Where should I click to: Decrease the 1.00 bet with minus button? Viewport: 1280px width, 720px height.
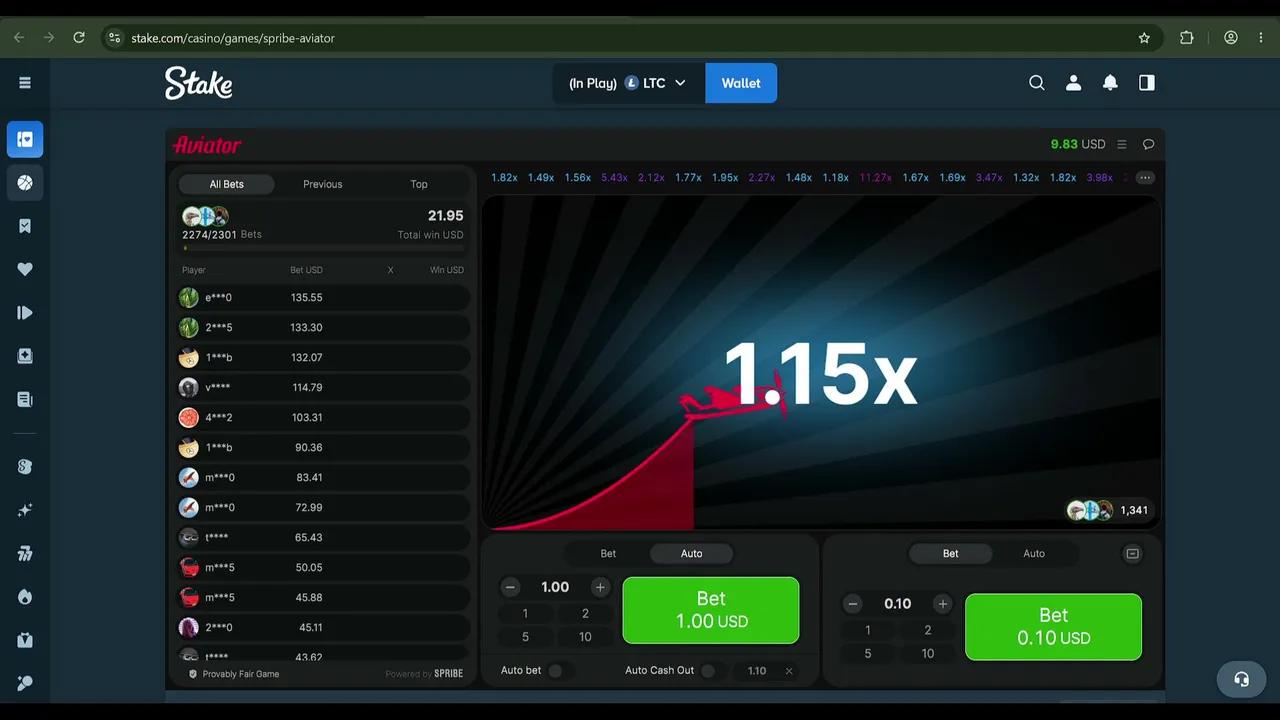coord(510,588)
